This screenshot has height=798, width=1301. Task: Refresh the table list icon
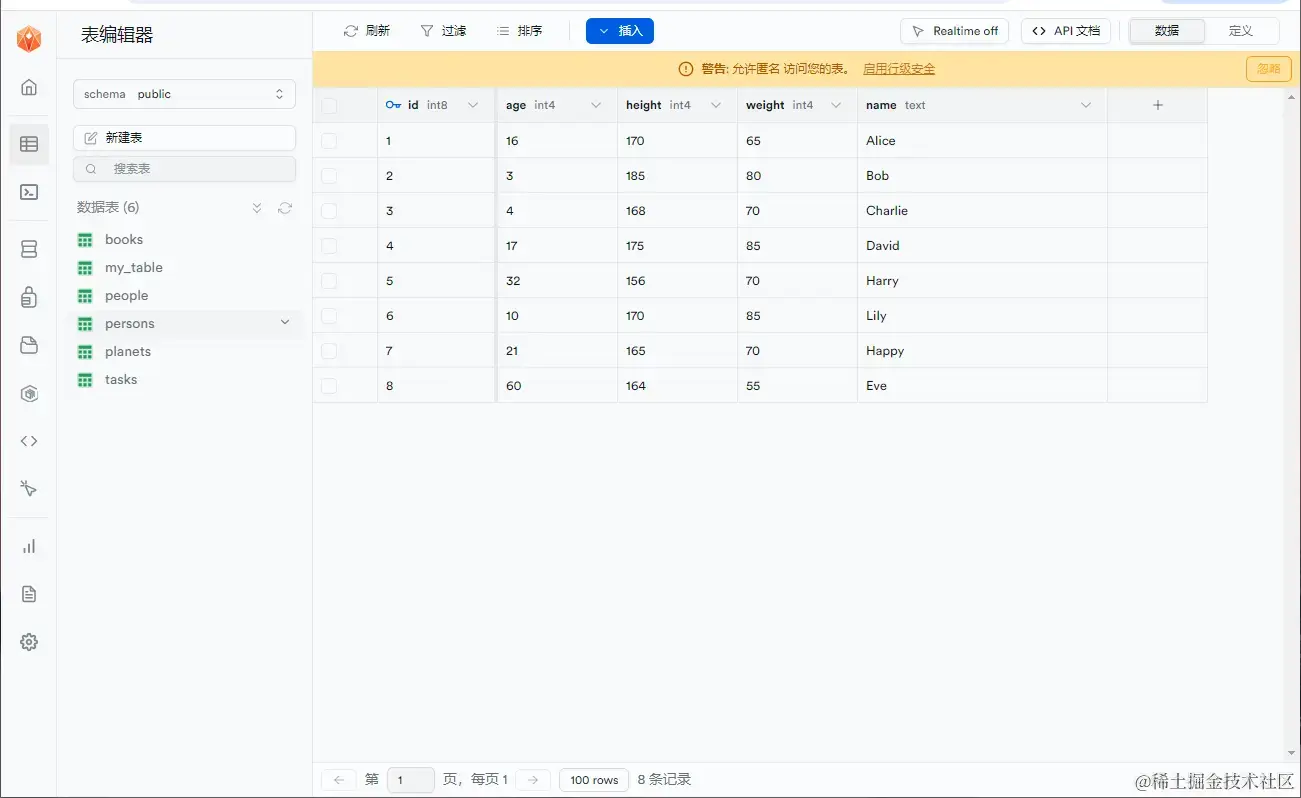[x=285, y=208]
